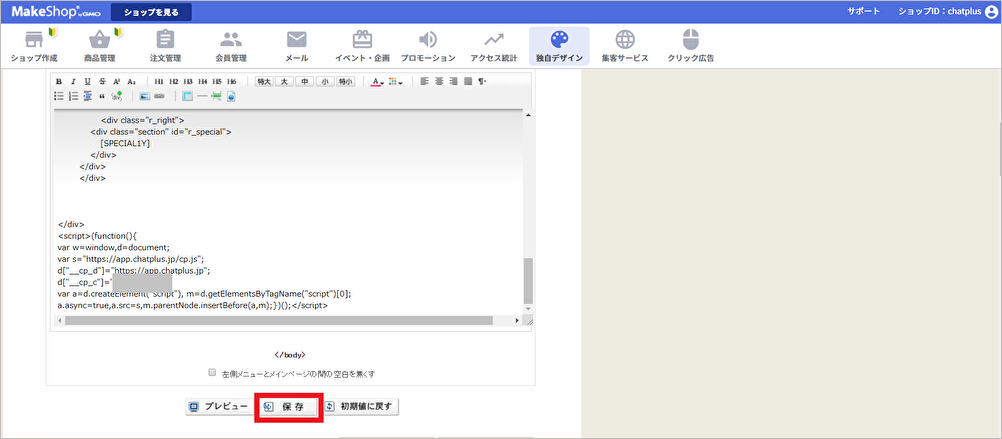Viewport: 1002px width, 439px height.
Task: Insert H2 heading tag
Action: (x=173, y=82)
